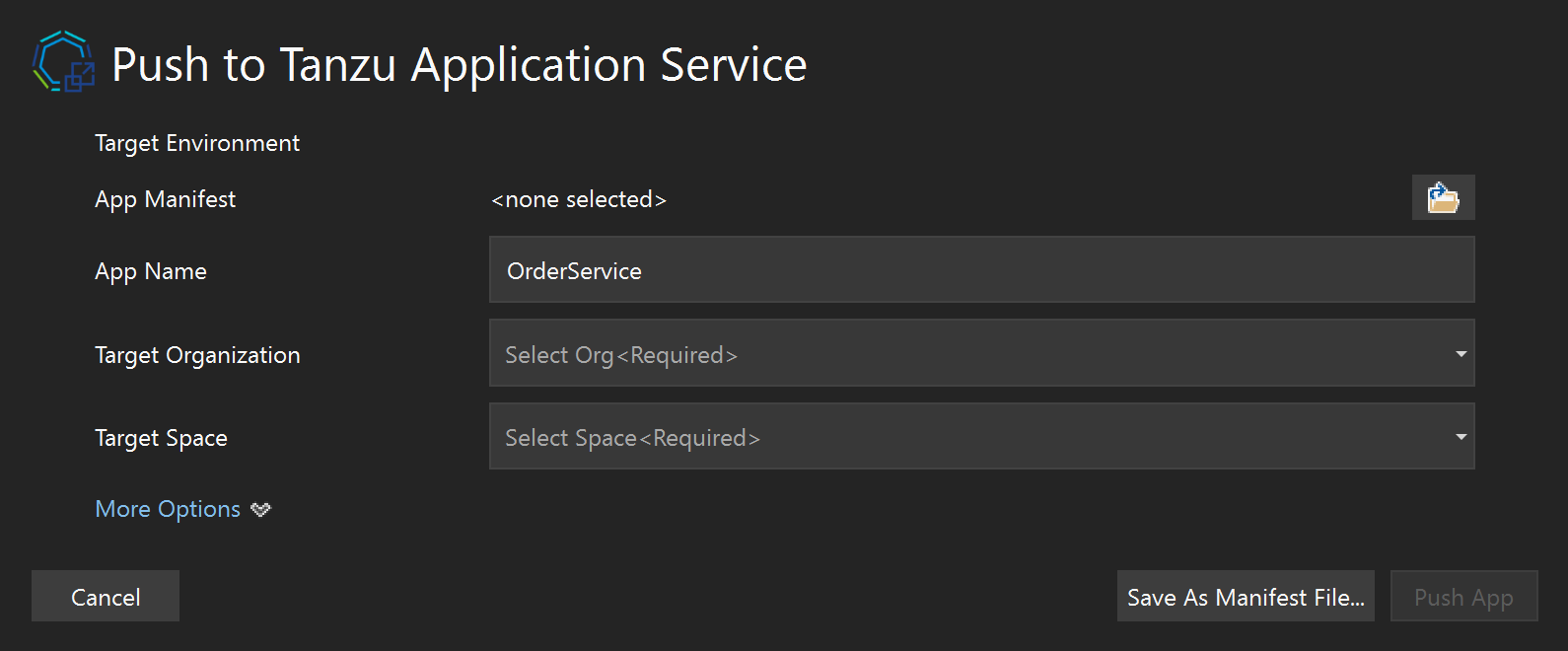This screenshot has width=1568, height=651.
Task: Click the App Manifest label
Action: click(165, 199)
